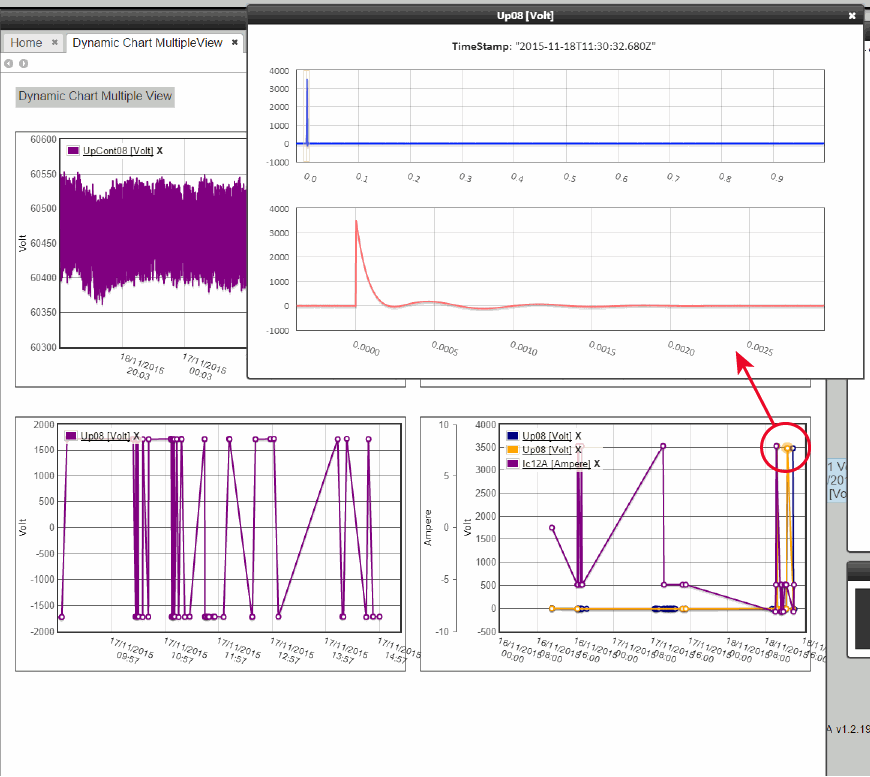This screenshot has height=777, width=870.
Task: Close the Dynamic Chart MultipleView tab
Action: pos(234,43)
